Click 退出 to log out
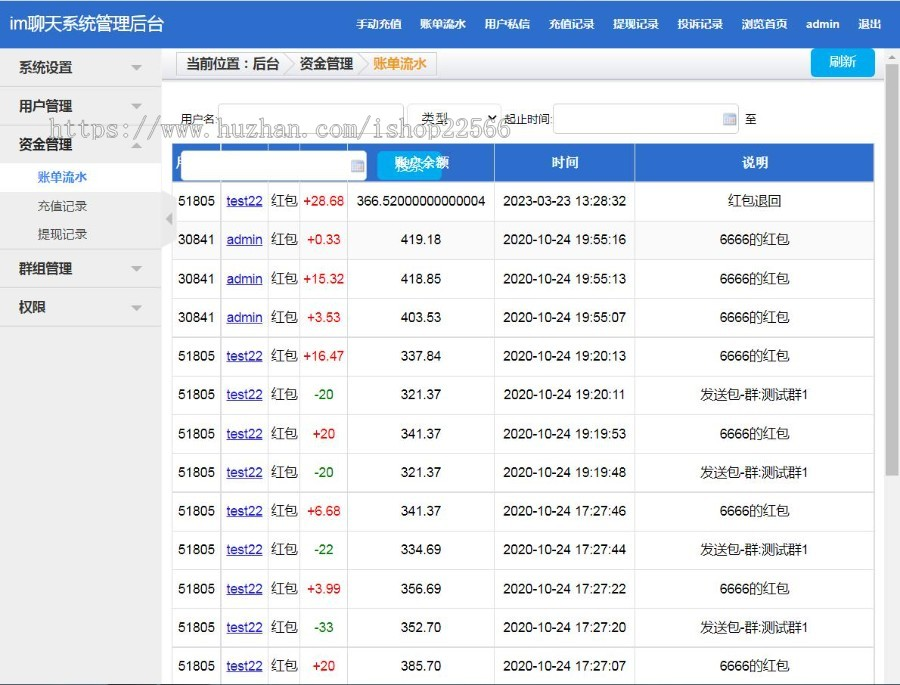The height and width of the screenshot is (685, 900). 869,24
